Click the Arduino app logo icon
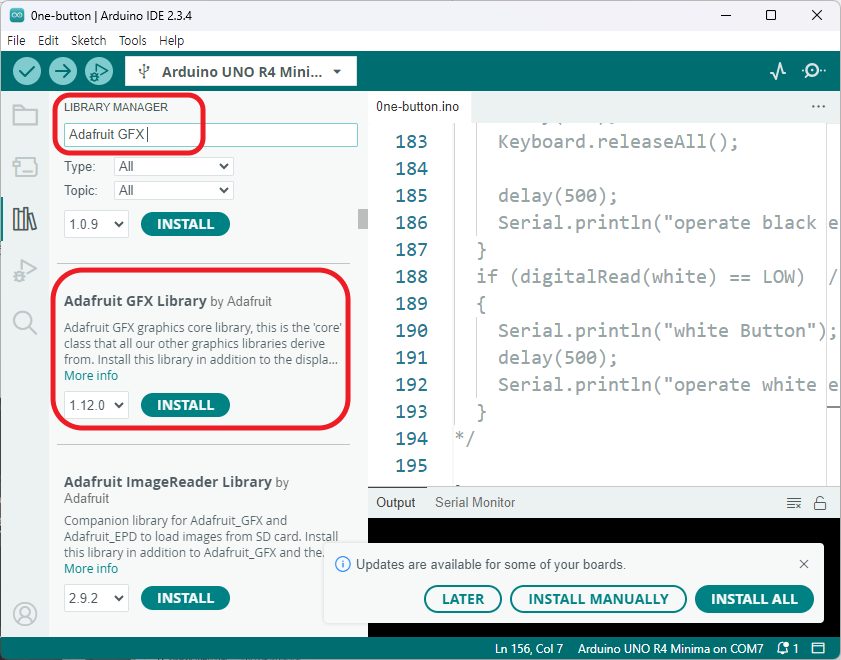This screenshot has width=841, height=660. [17, 16]
